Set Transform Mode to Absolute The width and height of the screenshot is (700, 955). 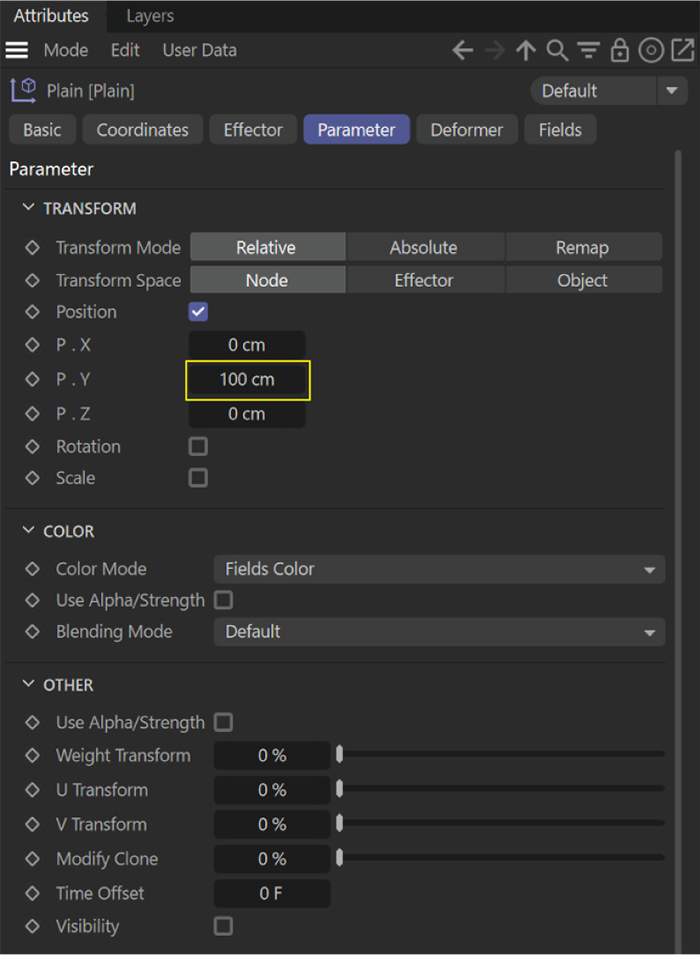point(424,247)
